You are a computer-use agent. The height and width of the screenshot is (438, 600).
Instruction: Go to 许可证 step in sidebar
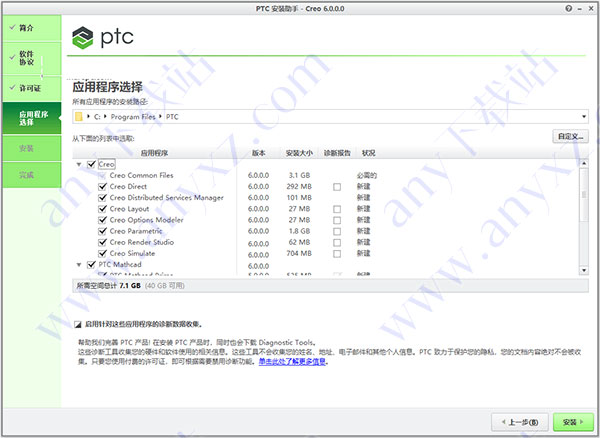(x=32, y=88)
